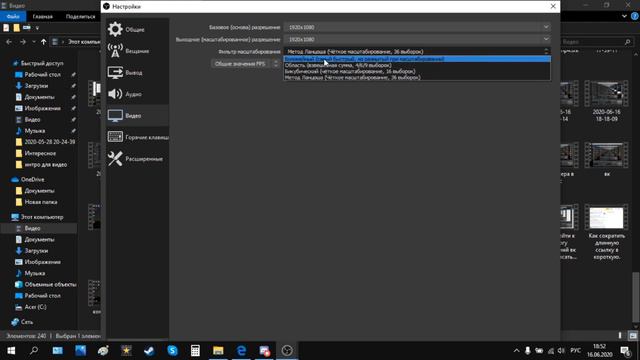Screen dimensions: 640x360
Task: Open Музыка under quick access
Action: pos(30,131)
